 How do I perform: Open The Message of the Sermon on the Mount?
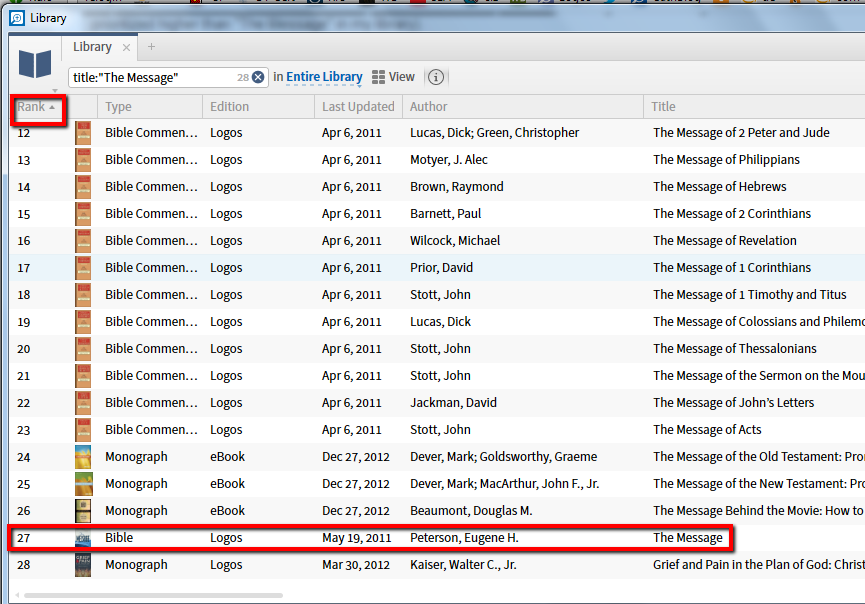(x=759, y=376)
